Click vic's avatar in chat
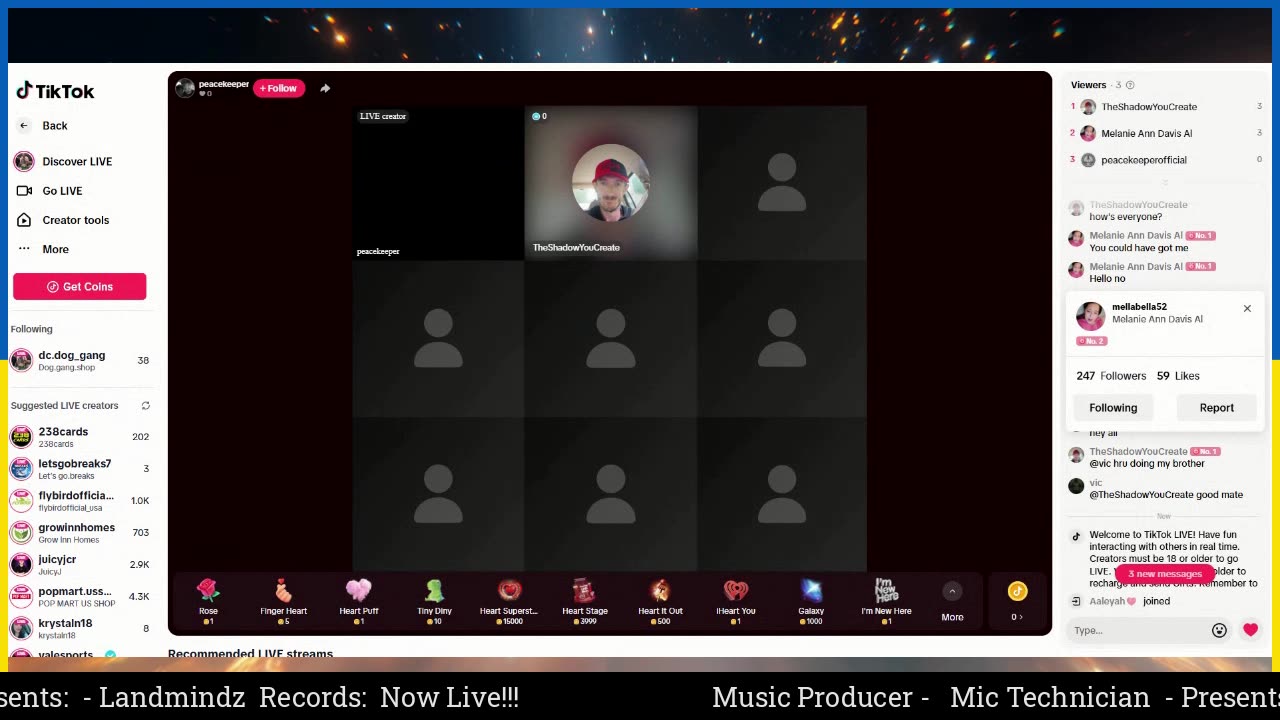Viewport: 1280px width, 720px height. click(1076, 486)
